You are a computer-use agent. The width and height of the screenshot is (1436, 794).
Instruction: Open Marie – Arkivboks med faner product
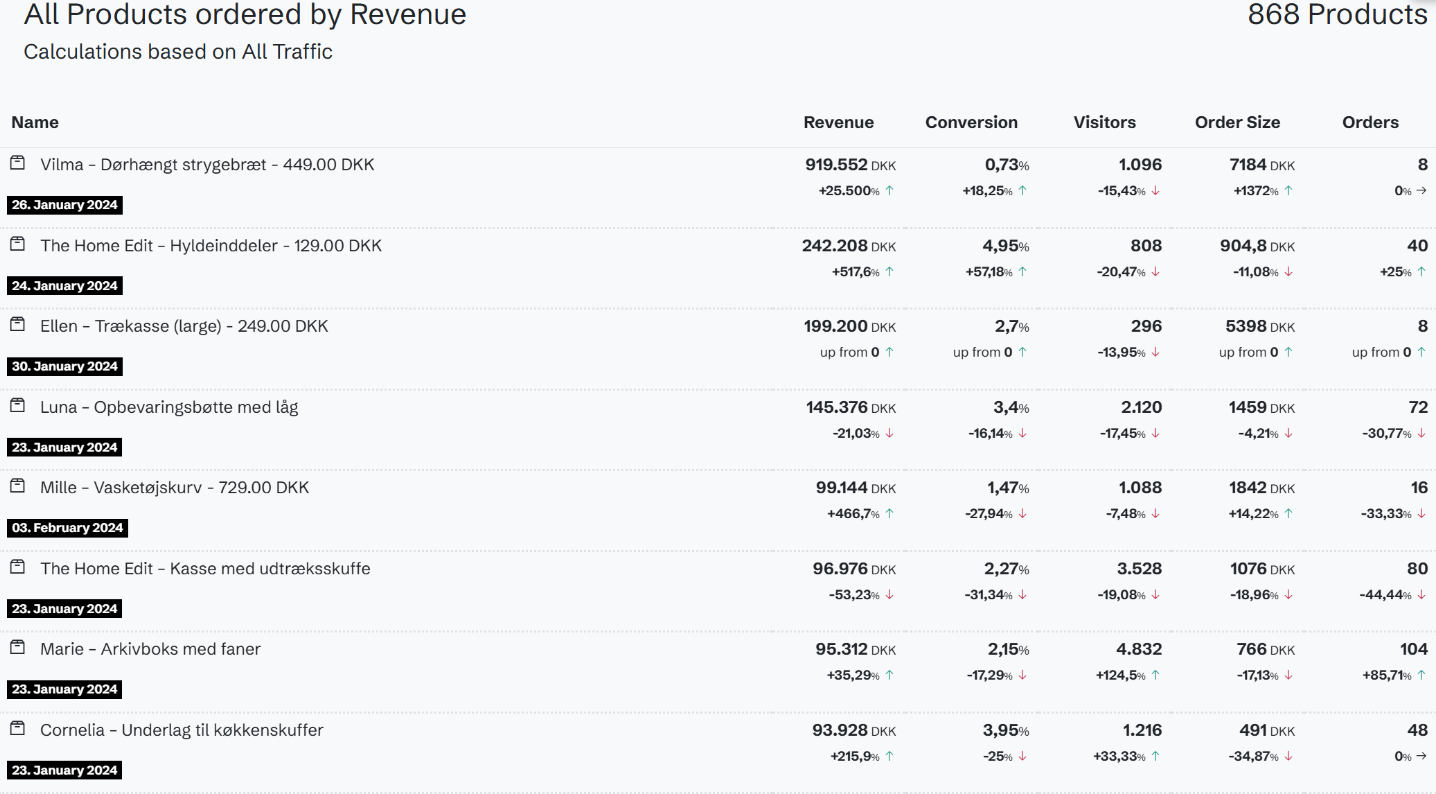coord(150,649)
